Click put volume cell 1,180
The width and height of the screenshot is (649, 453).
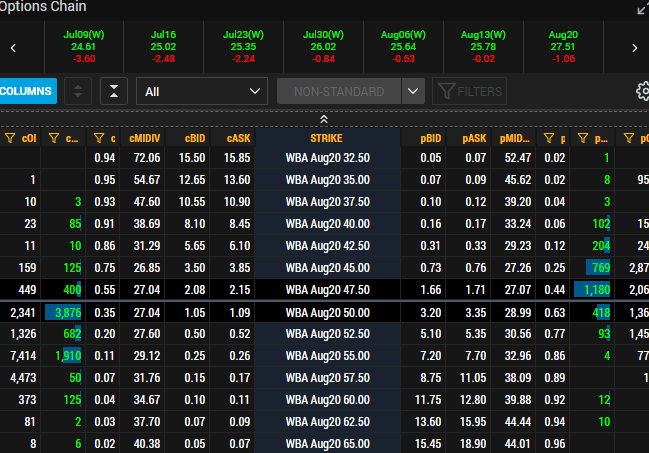[x=592, y=289]
